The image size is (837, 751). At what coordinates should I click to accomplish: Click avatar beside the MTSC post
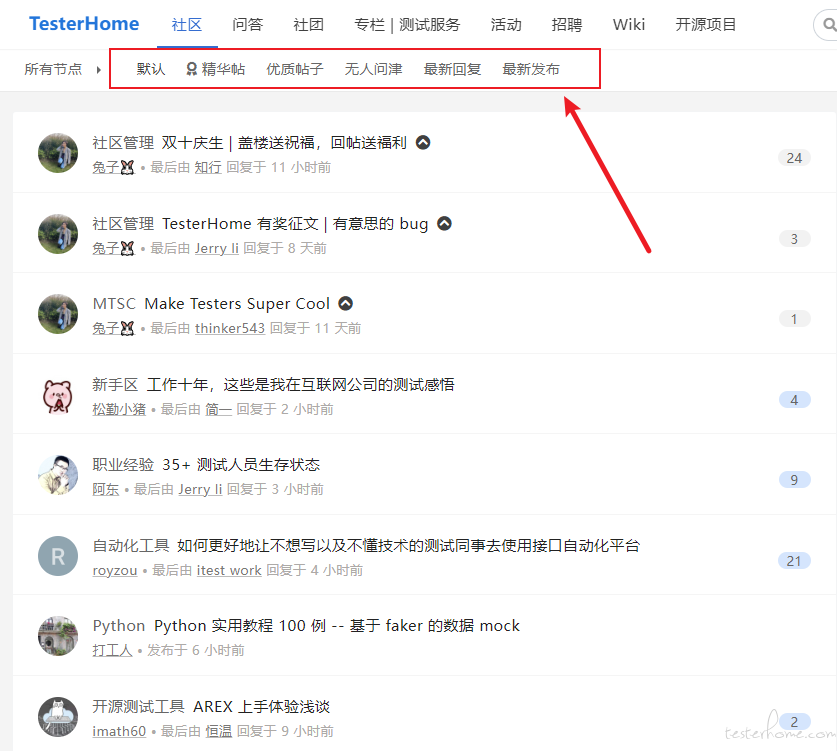tap(58, 314)
